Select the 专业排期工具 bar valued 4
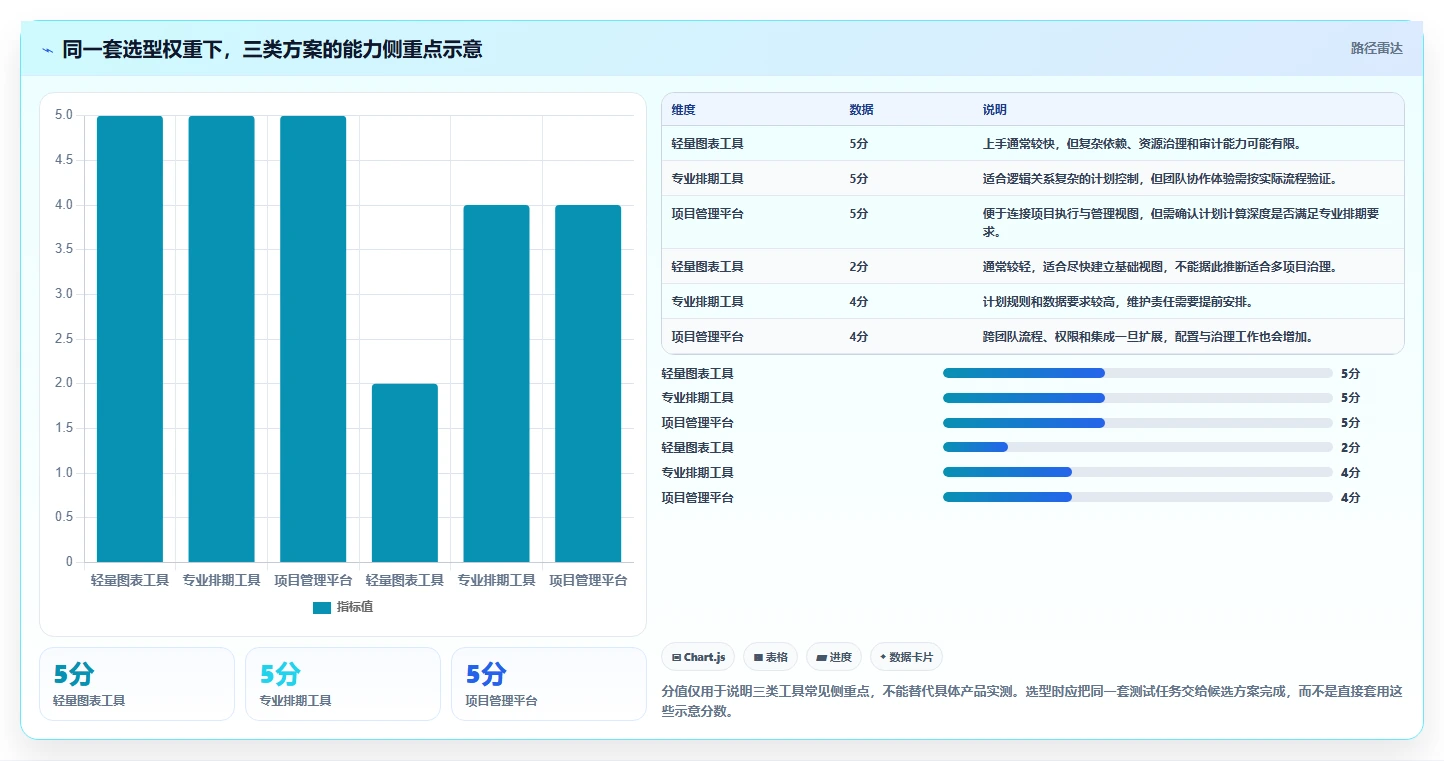Screen dimensions: 1444x761 click(x=496, y=384)
